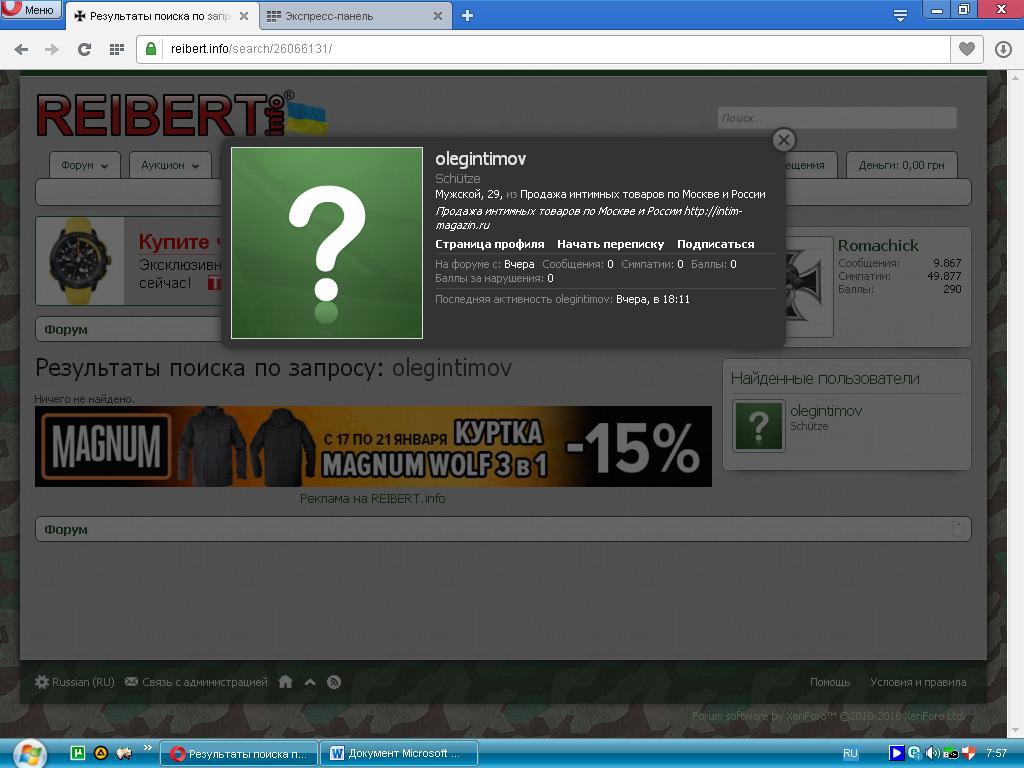The image size is (1024, 768).
Task: Open the RSS feed icon in footer
Action: [x=334, y=682]
